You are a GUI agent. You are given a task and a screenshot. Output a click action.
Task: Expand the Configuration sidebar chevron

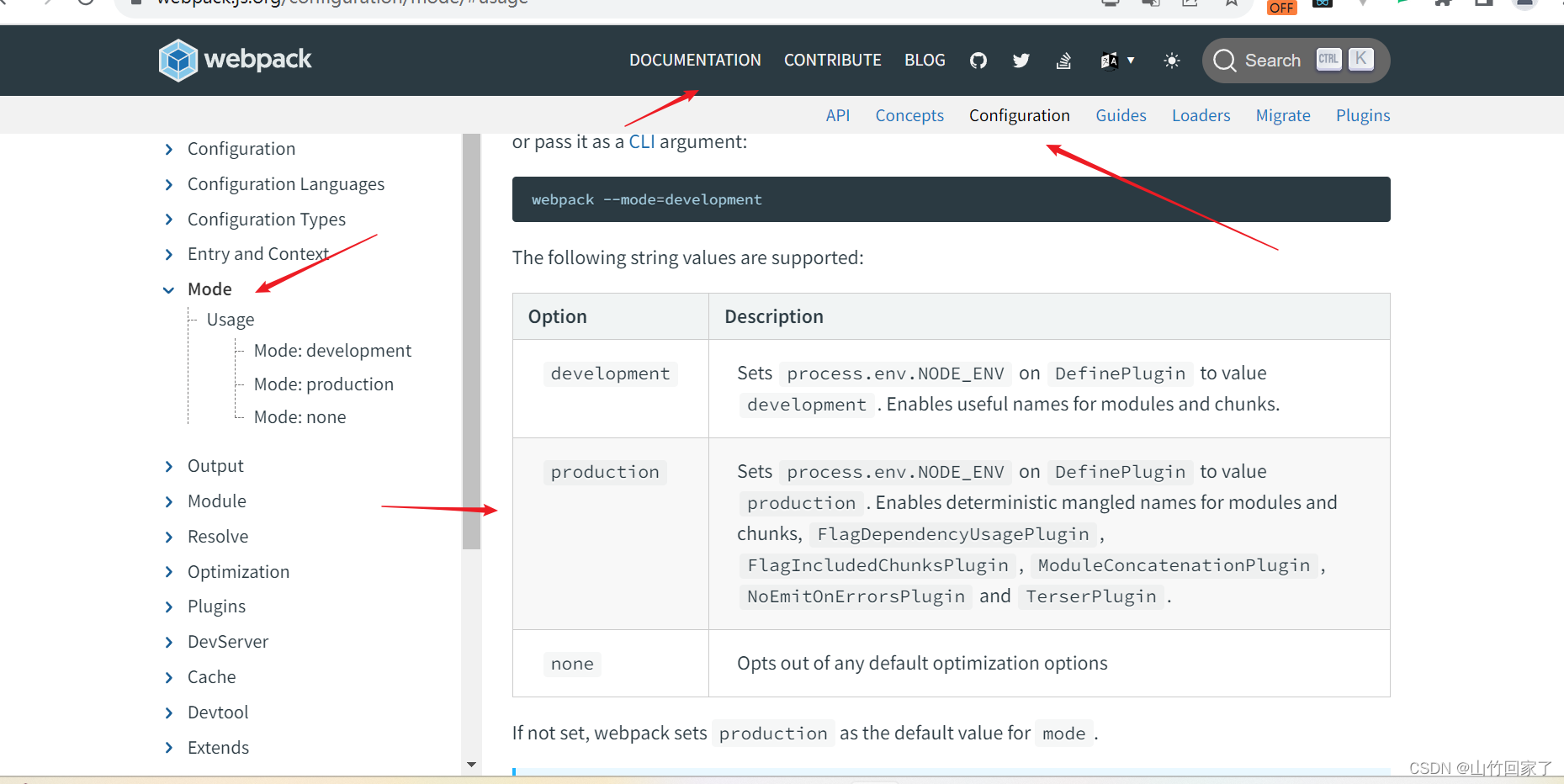[x=169, y=149]
